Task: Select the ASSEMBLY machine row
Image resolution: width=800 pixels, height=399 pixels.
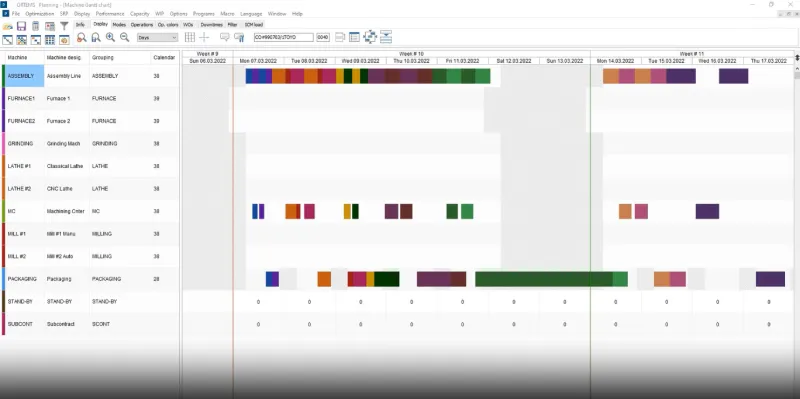Action: pyautogui.click(x=92, y=76)
